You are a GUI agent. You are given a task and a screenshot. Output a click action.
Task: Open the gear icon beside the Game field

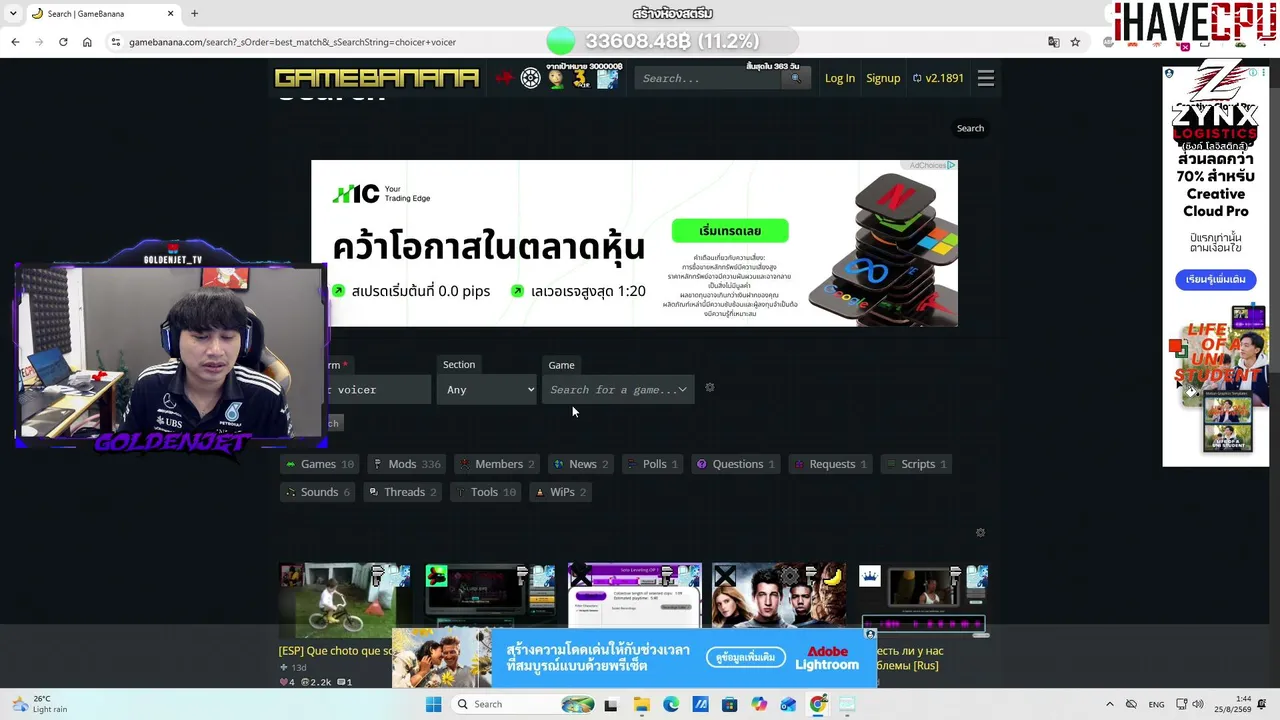tap(710, 388)
